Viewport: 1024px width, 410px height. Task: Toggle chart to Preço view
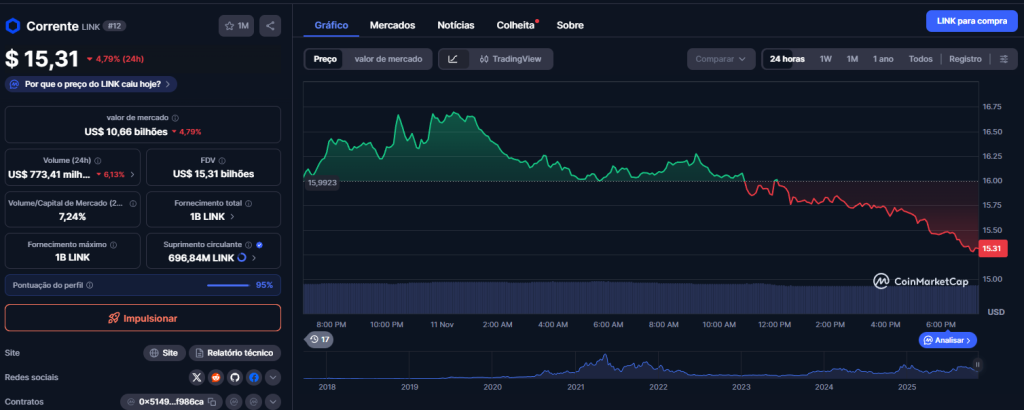[325, 59]
